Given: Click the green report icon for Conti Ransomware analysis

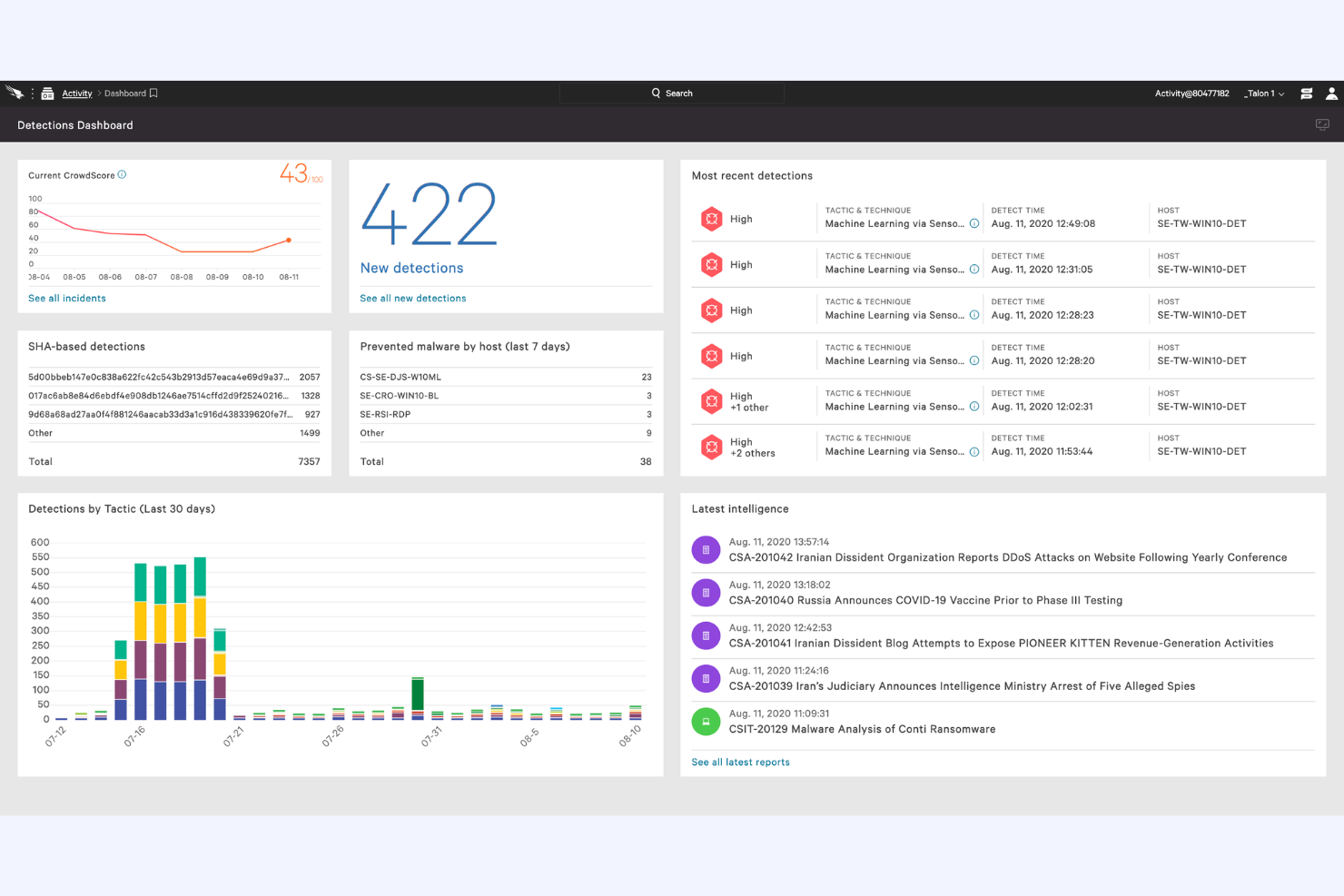Looking at the screenshot, I should 706,722.
